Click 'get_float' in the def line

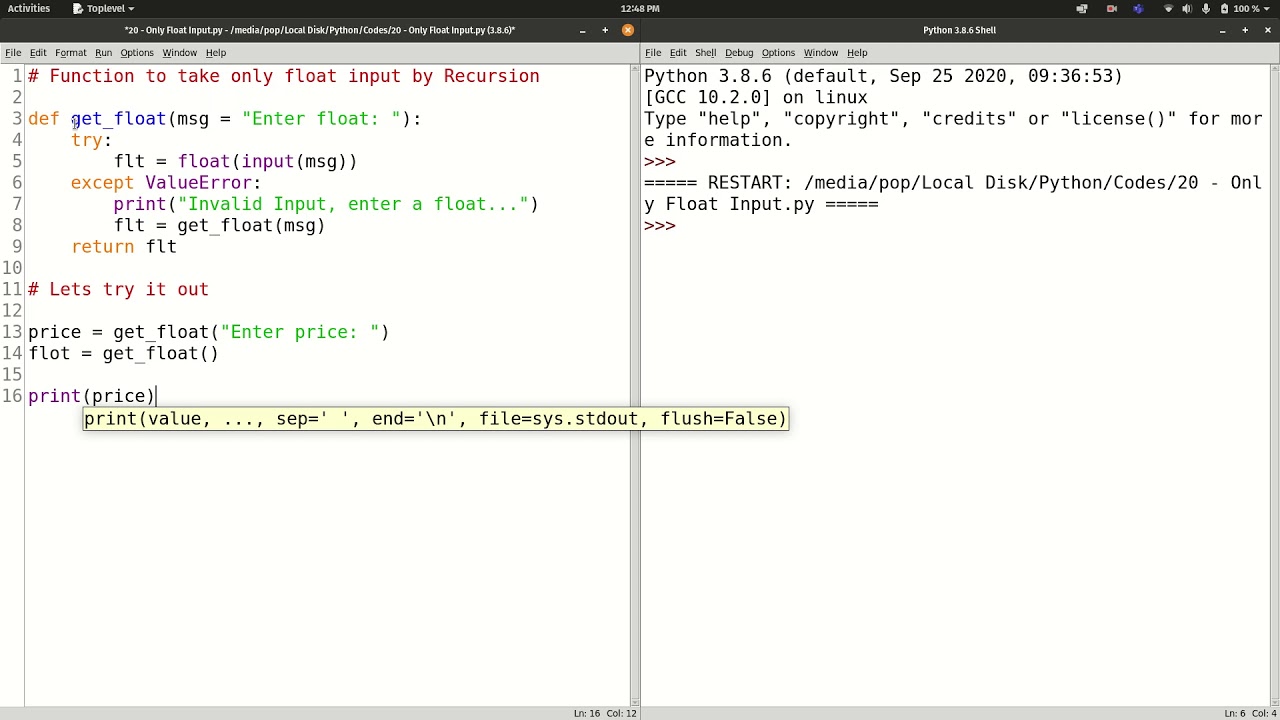tap(118, 119)
